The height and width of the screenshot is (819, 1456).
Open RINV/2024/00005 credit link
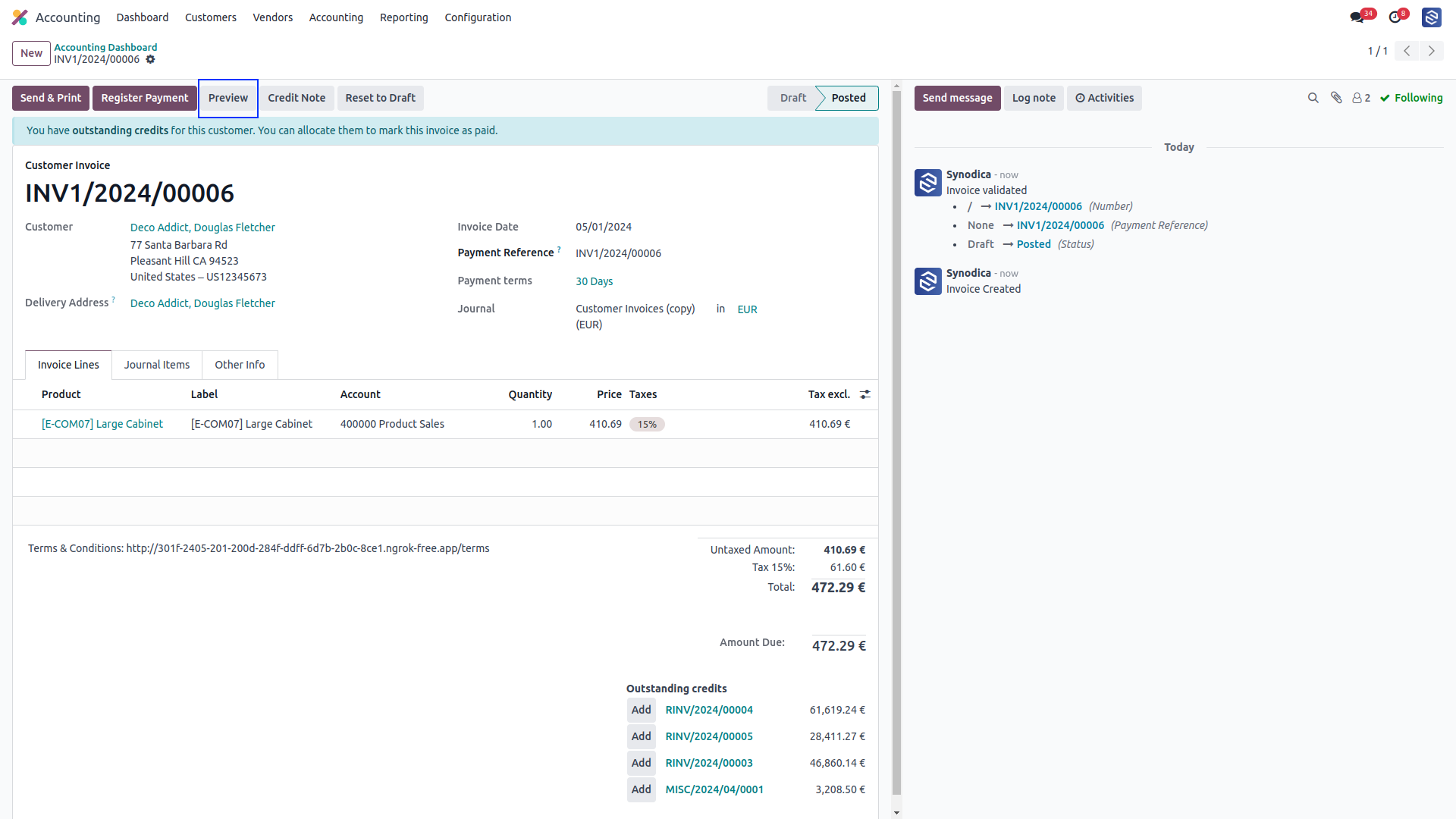point(709,736)
